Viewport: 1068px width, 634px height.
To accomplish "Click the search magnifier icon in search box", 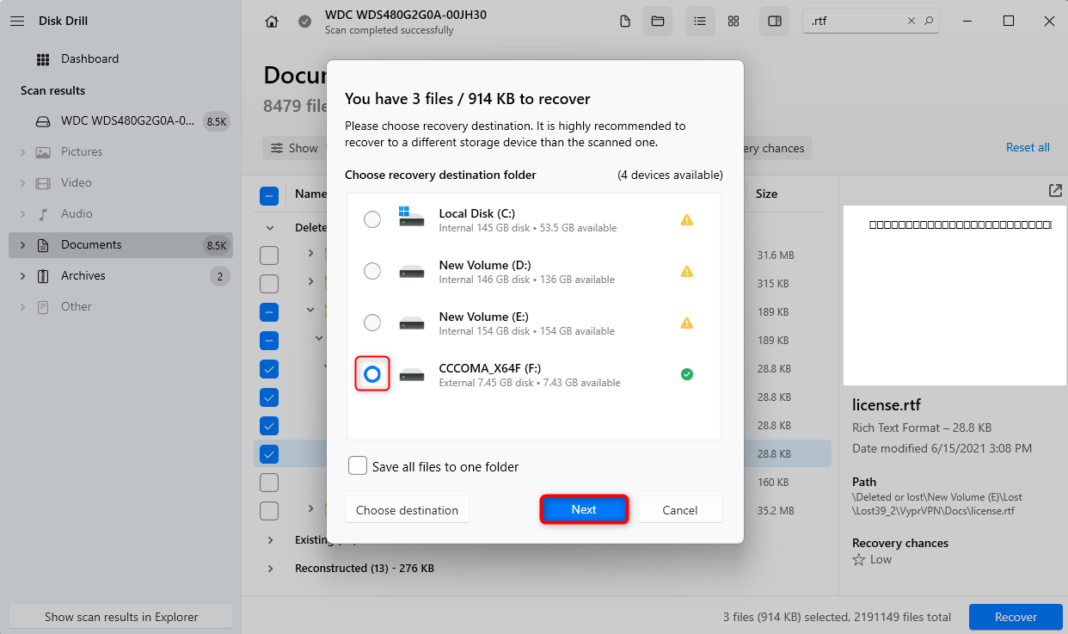I will point(929,20).
